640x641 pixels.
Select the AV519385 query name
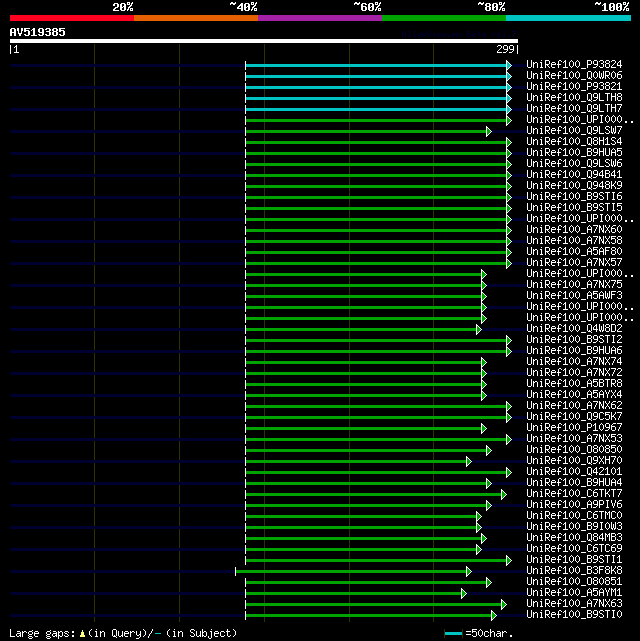(38, 32)
